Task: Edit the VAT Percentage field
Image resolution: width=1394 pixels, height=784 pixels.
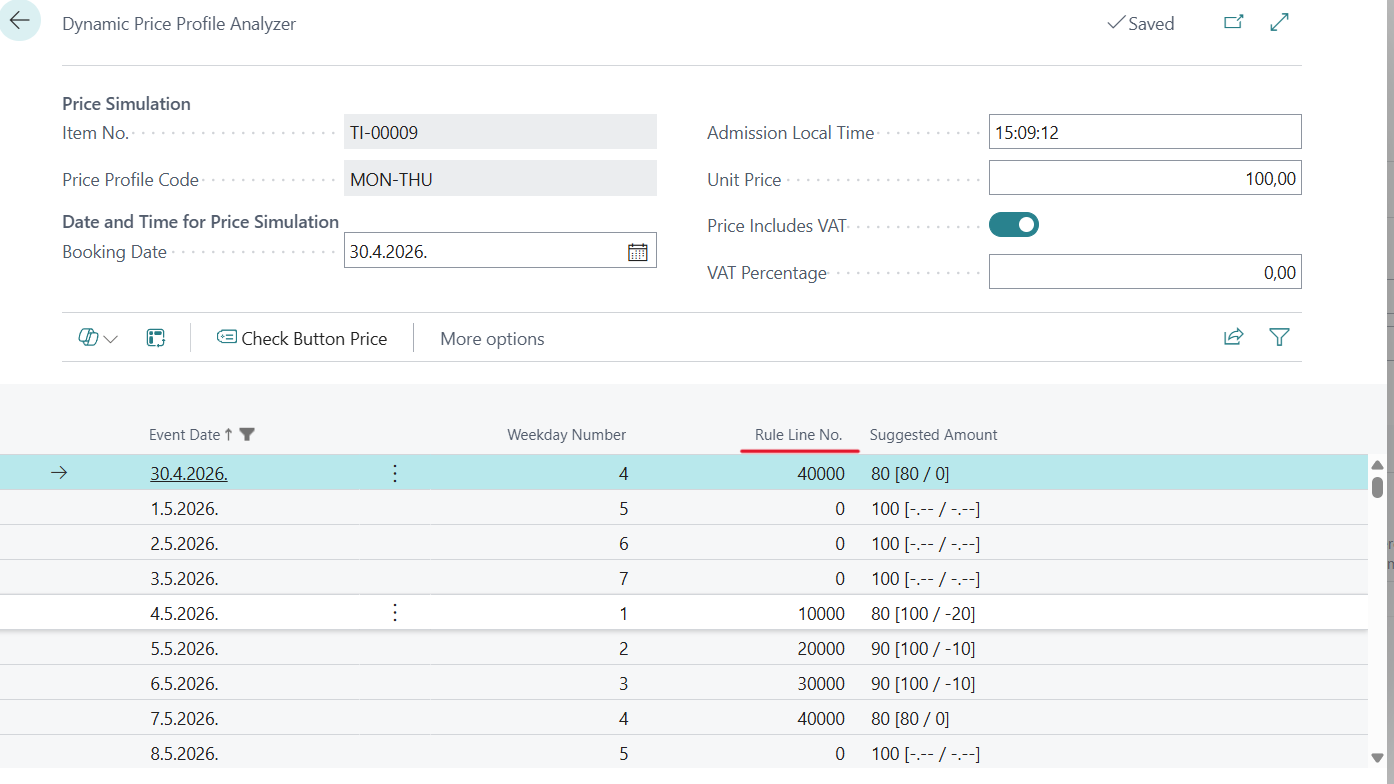Action: point(1145,272)
